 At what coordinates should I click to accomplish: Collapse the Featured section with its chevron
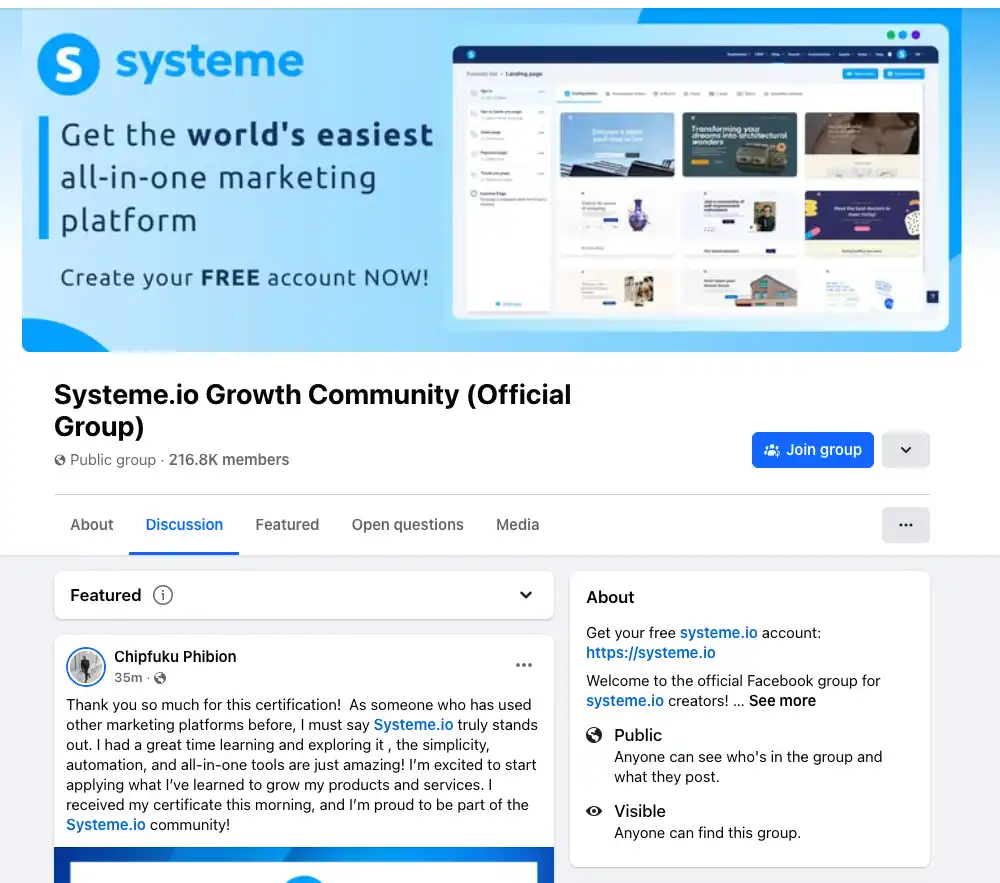pos(525,594)
